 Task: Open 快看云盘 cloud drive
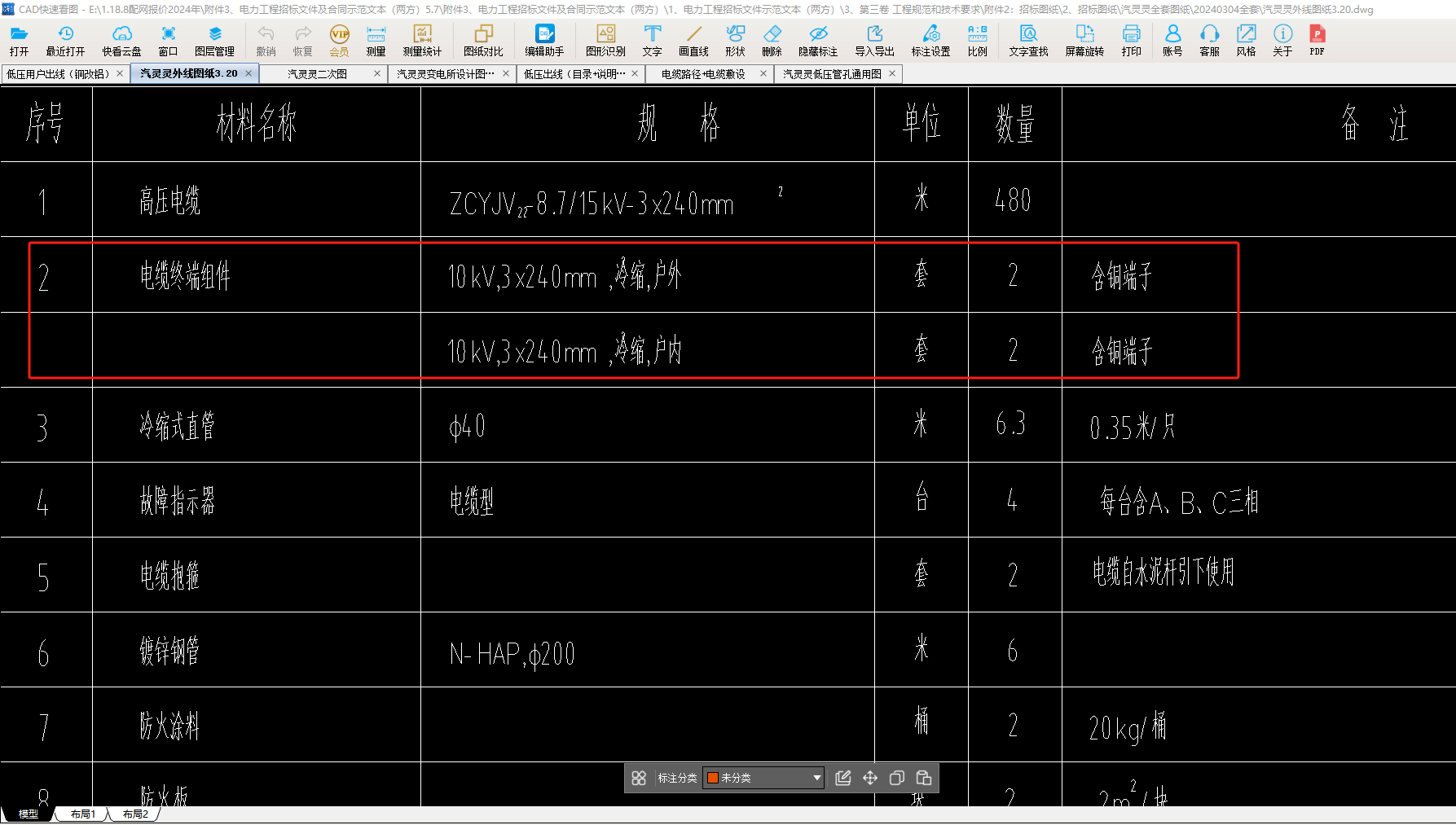coord(121,40)
